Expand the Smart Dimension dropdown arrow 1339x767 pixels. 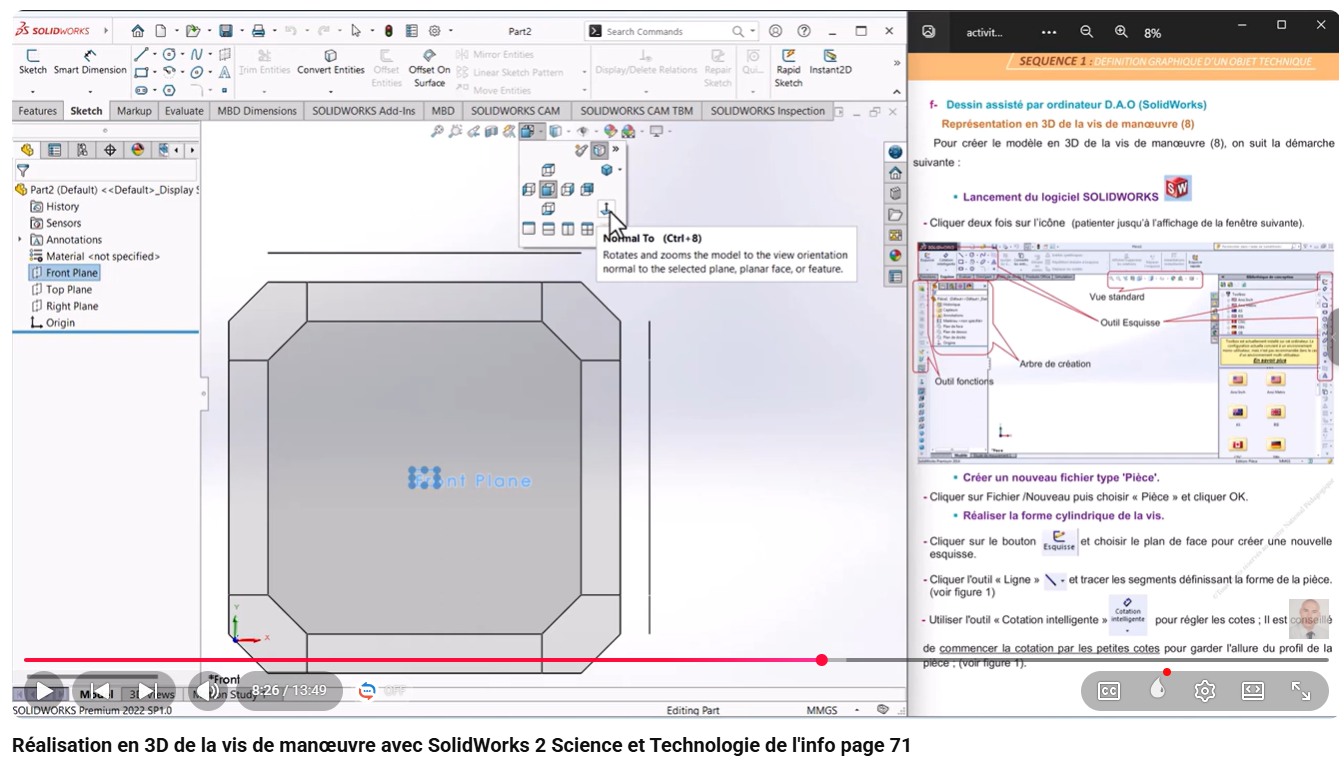pyautogui.click(x=90, y=91)
